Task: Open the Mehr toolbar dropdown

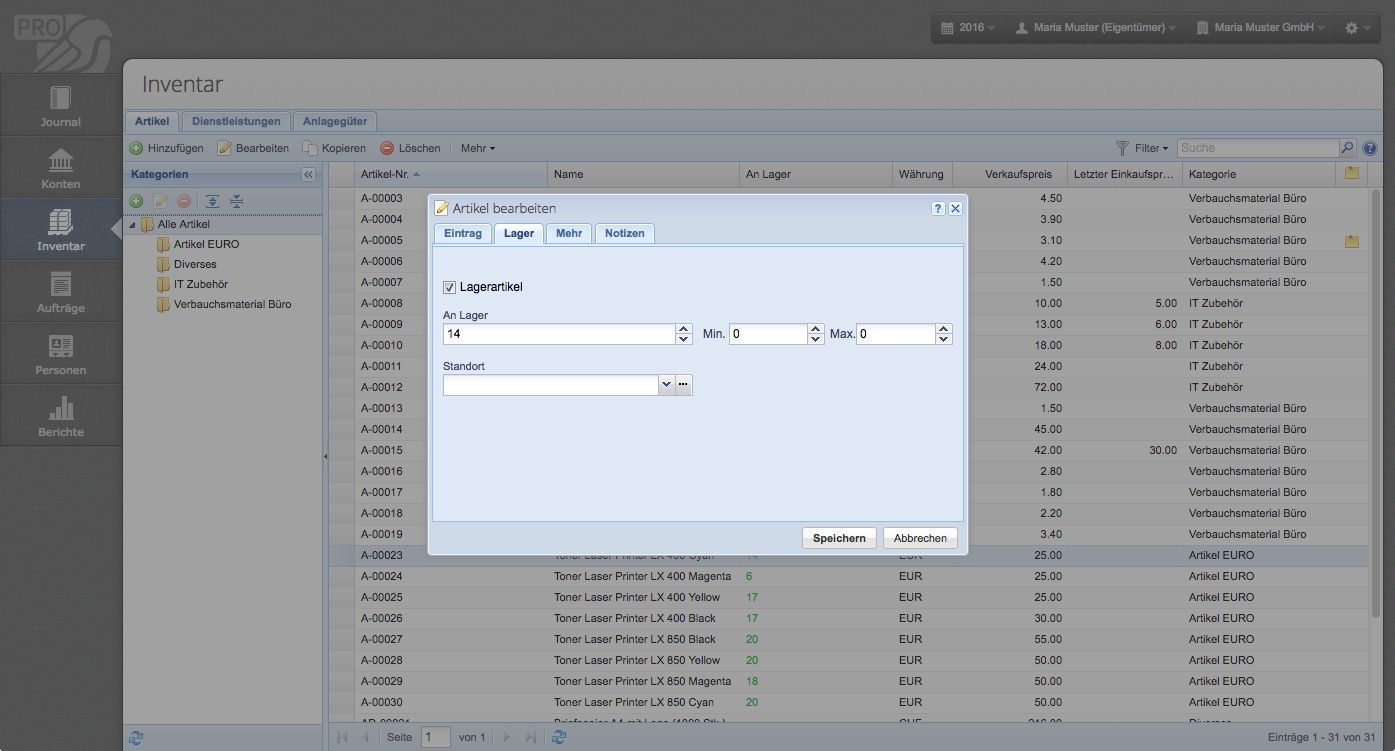Action: tap(477, 148)
